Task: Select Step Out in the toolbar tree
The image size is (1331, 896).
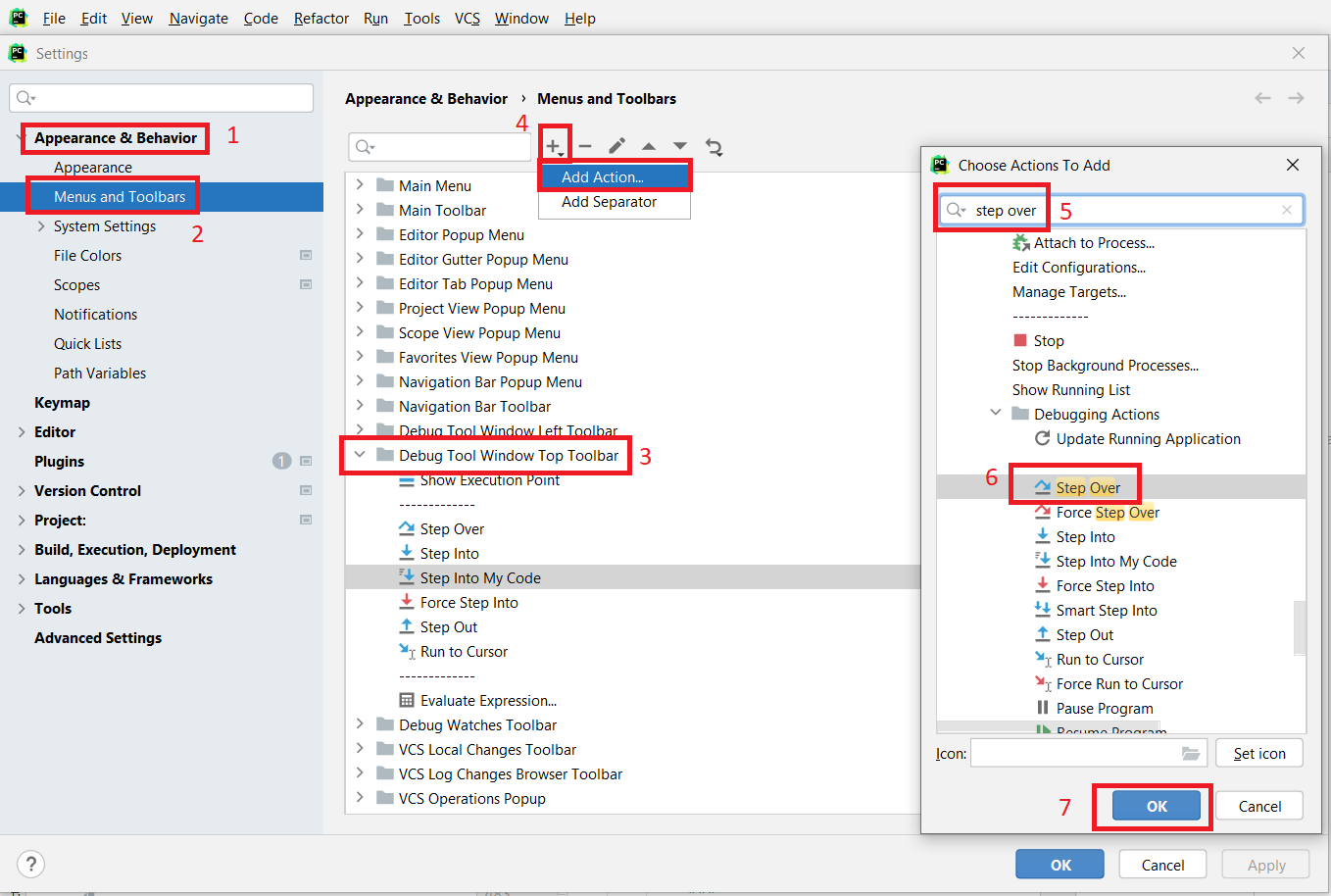Action: click(x=449, y=627)
